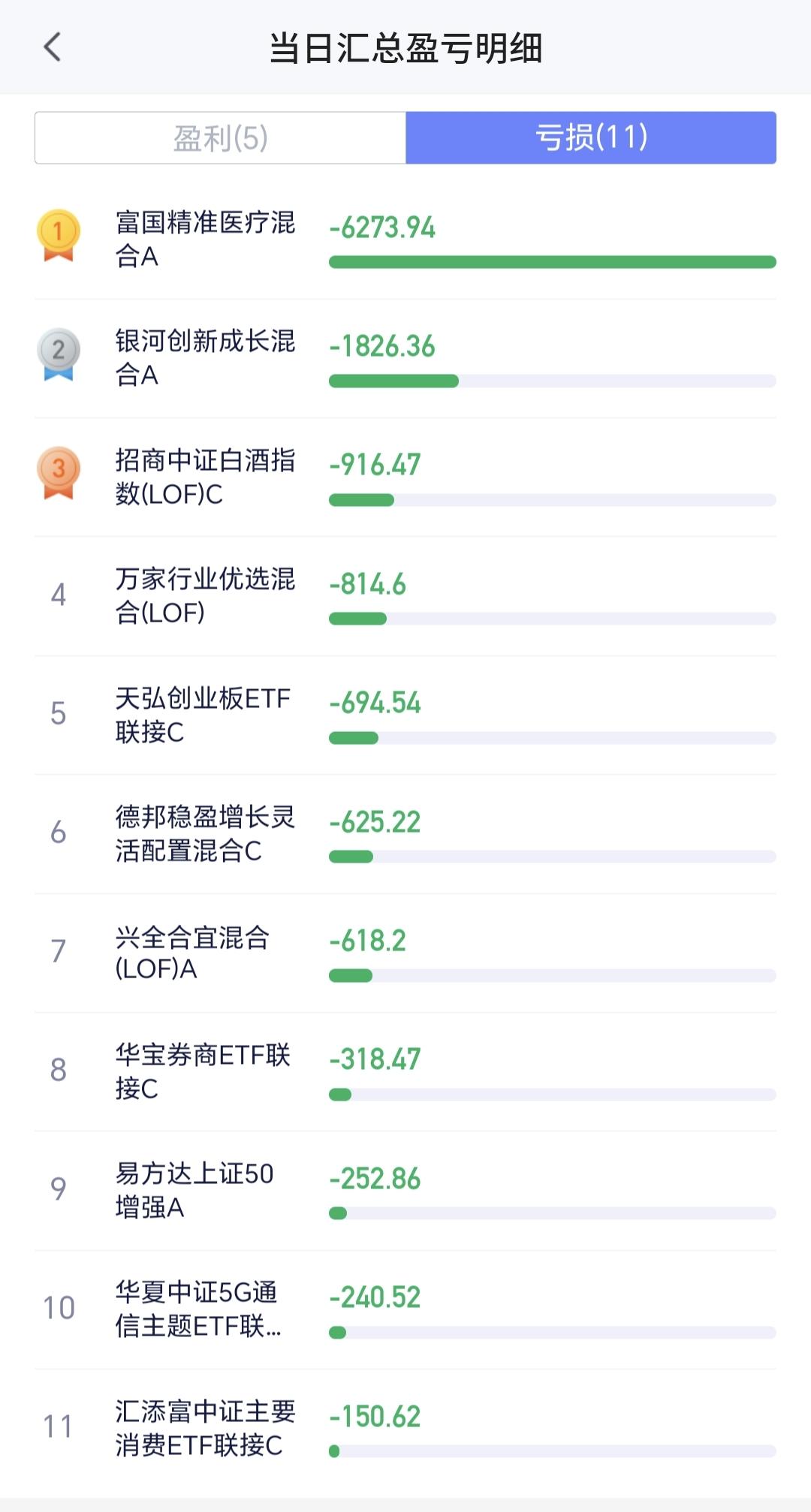Click the -1826.36 loss amount
Screen dimensions: 811x1512
pyautogui.click(x=382, y=346)
